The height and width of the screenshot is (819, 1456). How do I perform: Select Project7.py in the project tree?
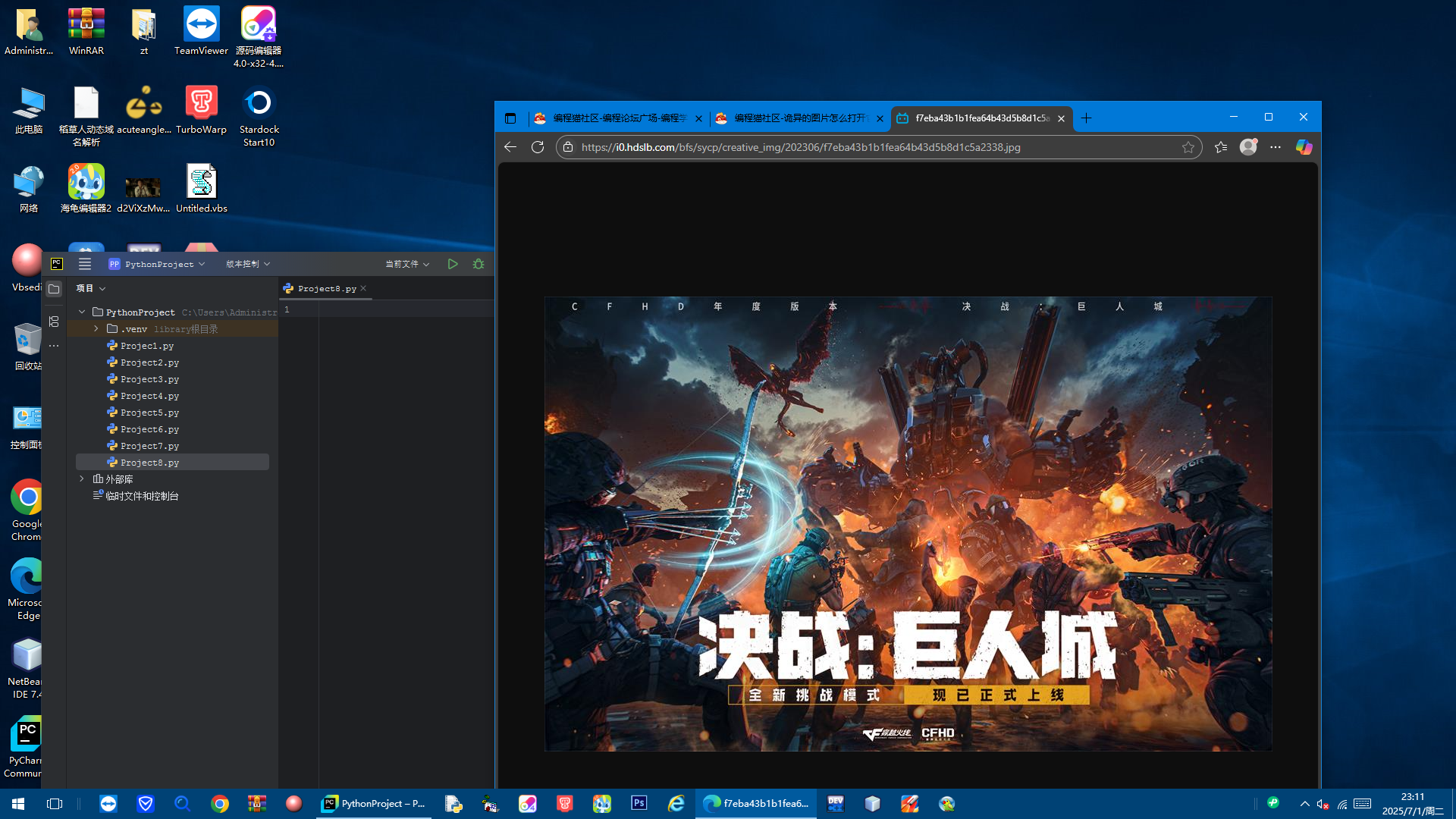[149, 446]
